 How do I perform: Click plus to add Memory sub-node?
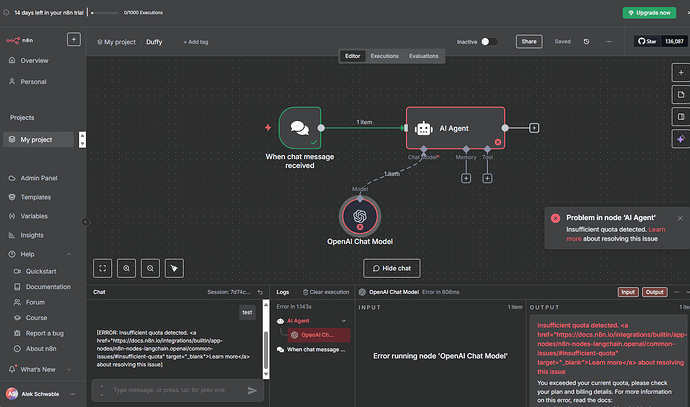[465, 178]
